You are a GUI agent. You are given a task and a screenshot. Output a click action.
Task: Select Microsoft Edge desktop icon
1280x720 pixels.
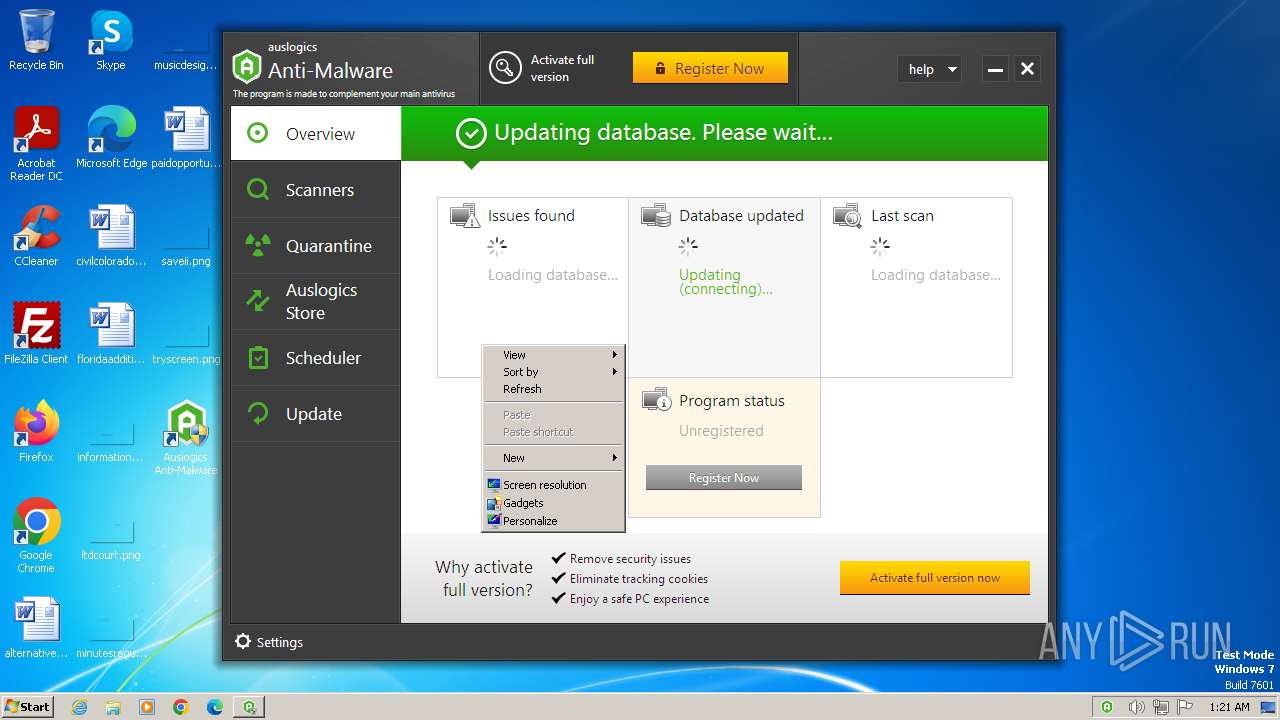[111, 138]
